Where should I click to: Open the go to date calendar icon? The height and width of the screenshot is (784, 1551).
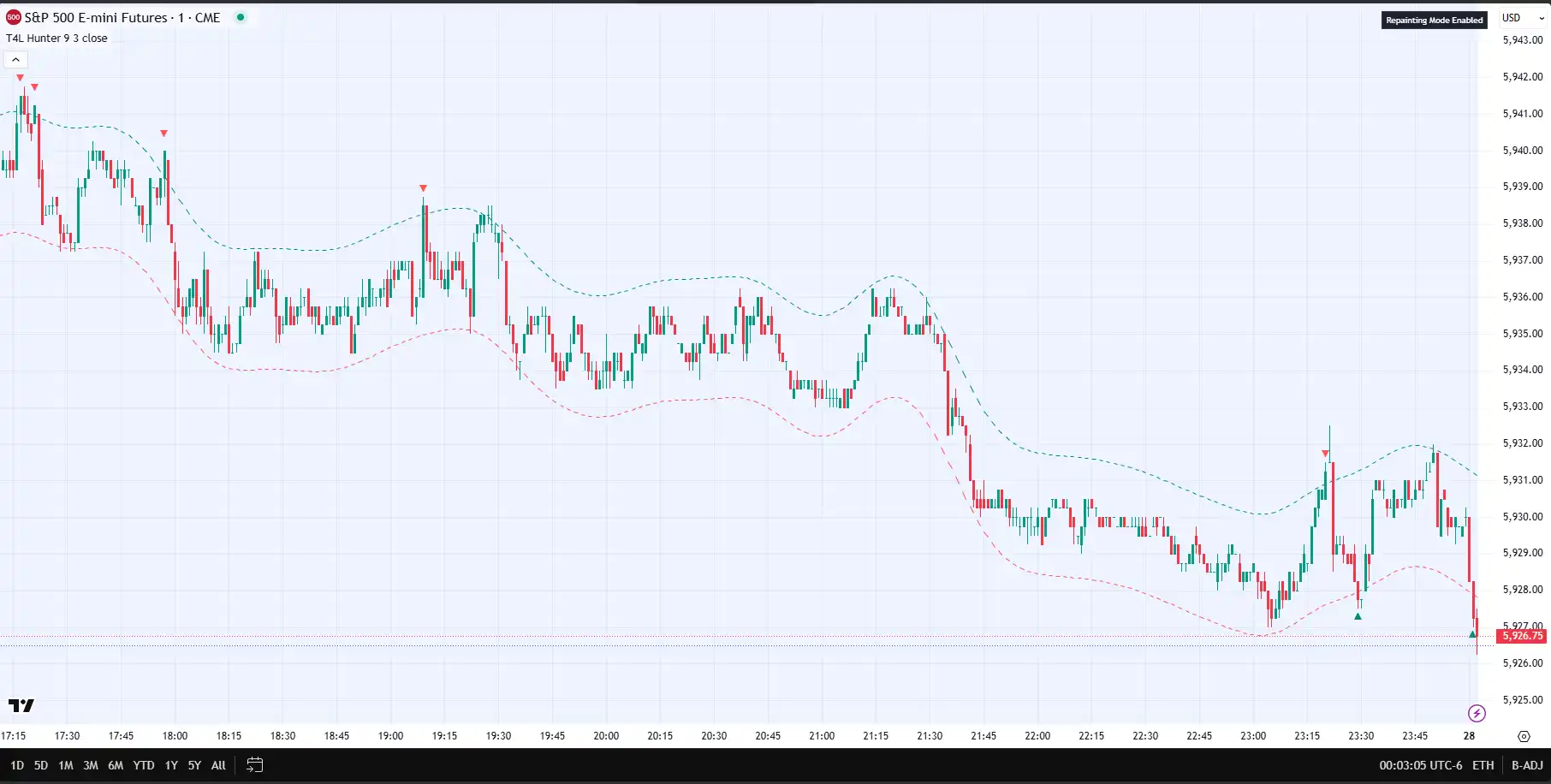click(x=254, y=765)
